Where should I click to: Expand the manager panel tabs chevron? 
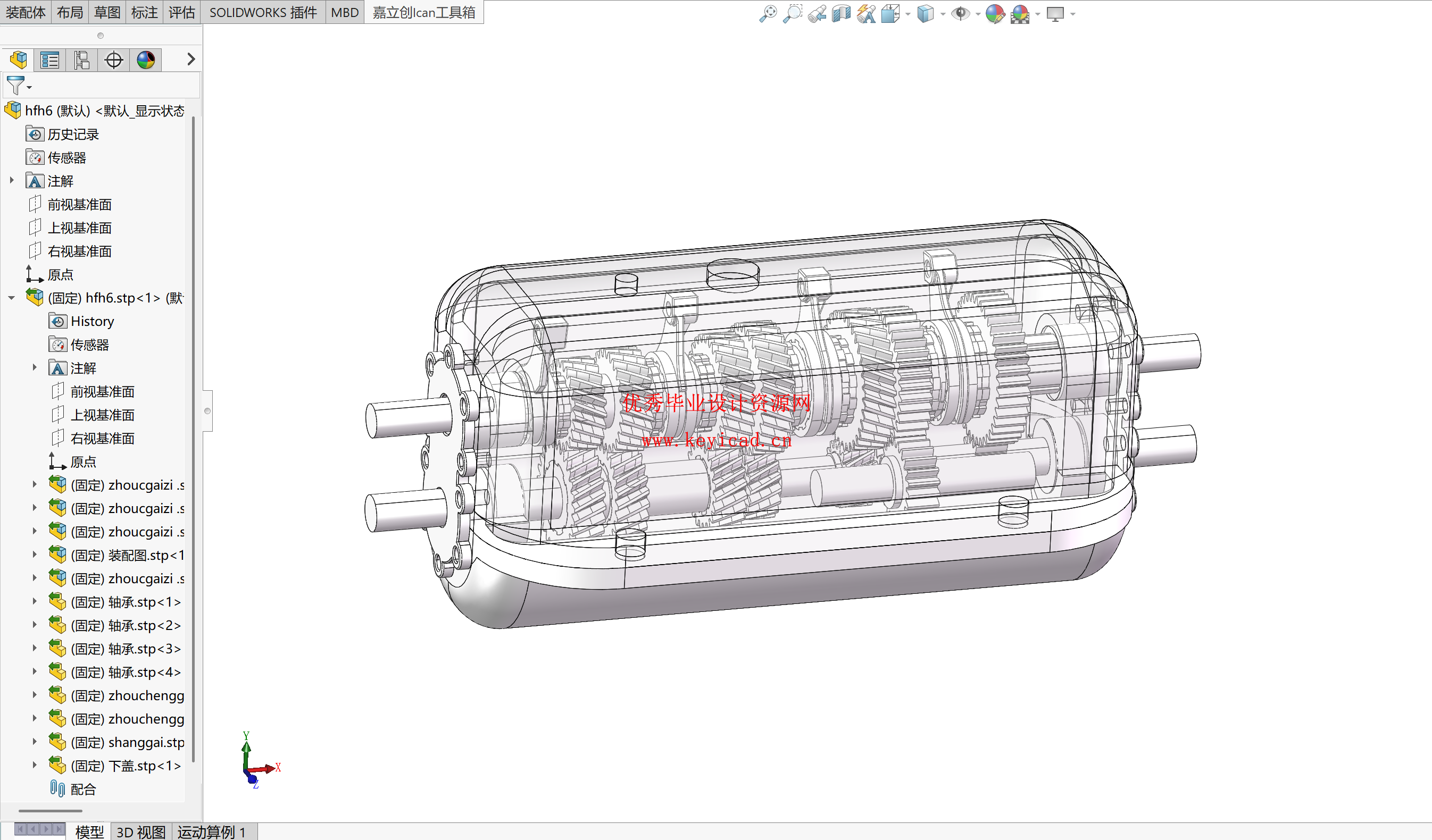(x=191, y=59)
